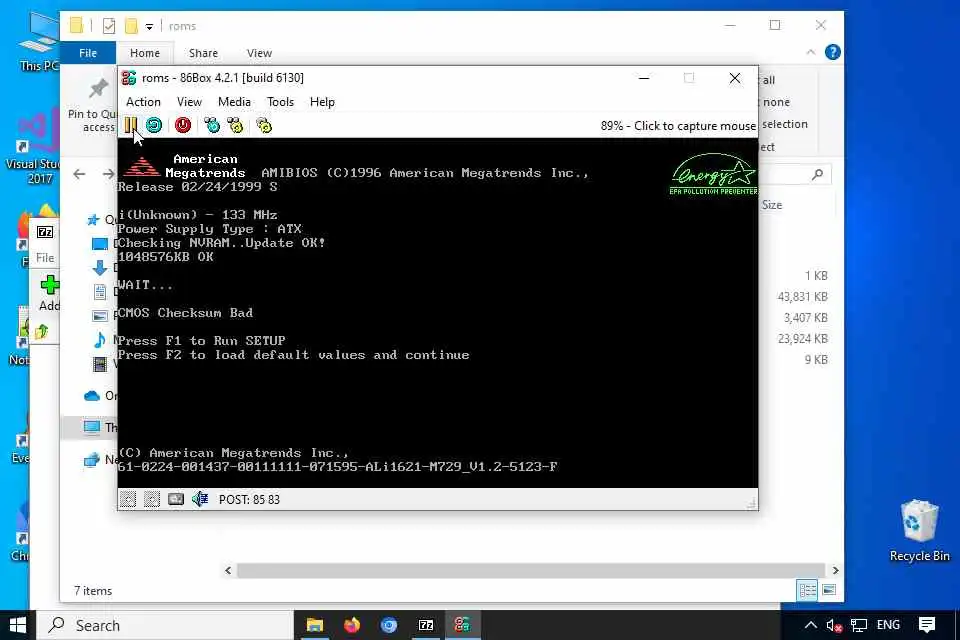This screenshot has width=960, height=640.
Task: Switch to Share tab in Explorer
Action: [203, 53]
